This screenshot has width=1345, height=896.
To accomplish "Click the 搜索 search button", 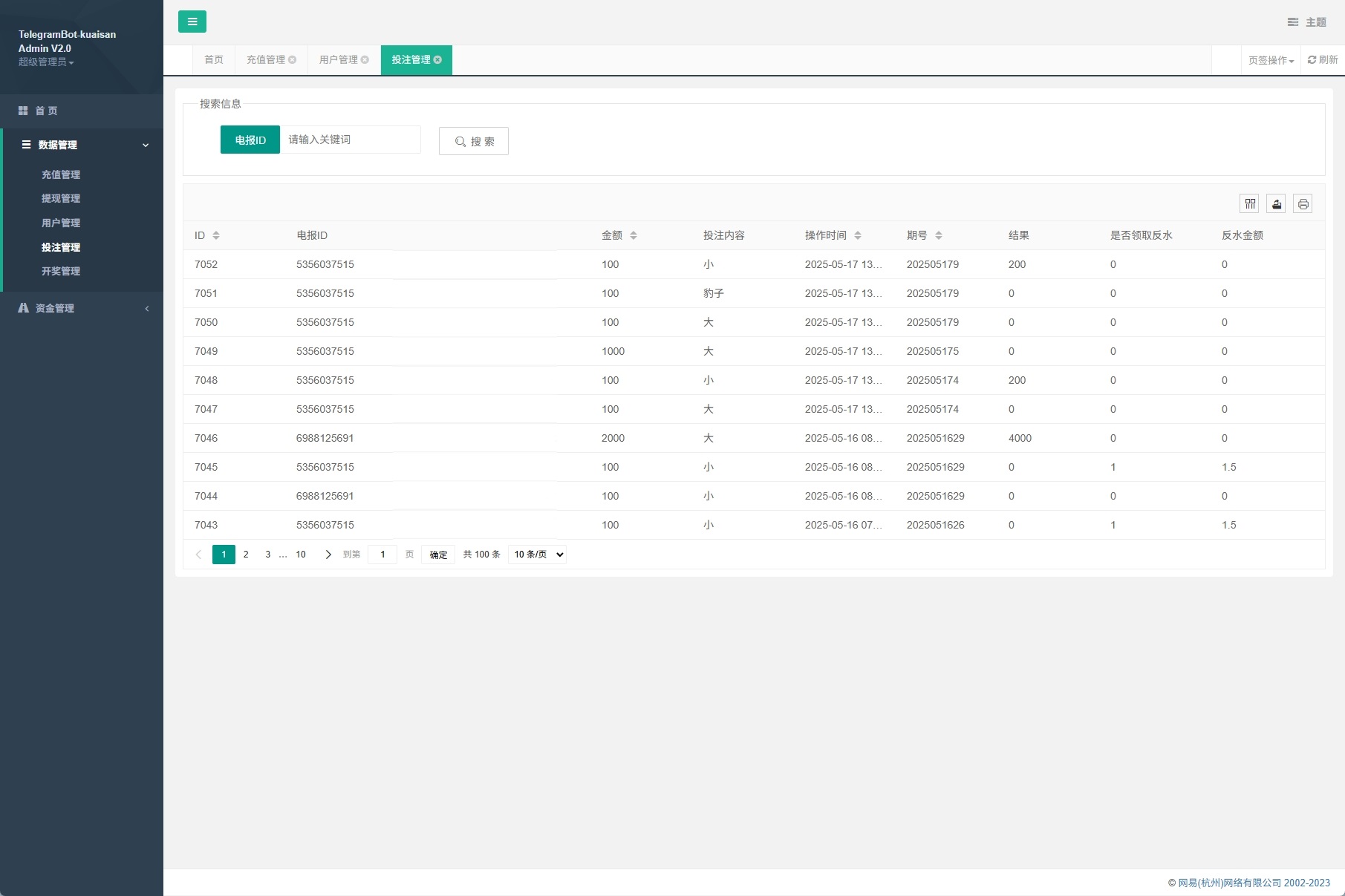I will coord(474,141).
